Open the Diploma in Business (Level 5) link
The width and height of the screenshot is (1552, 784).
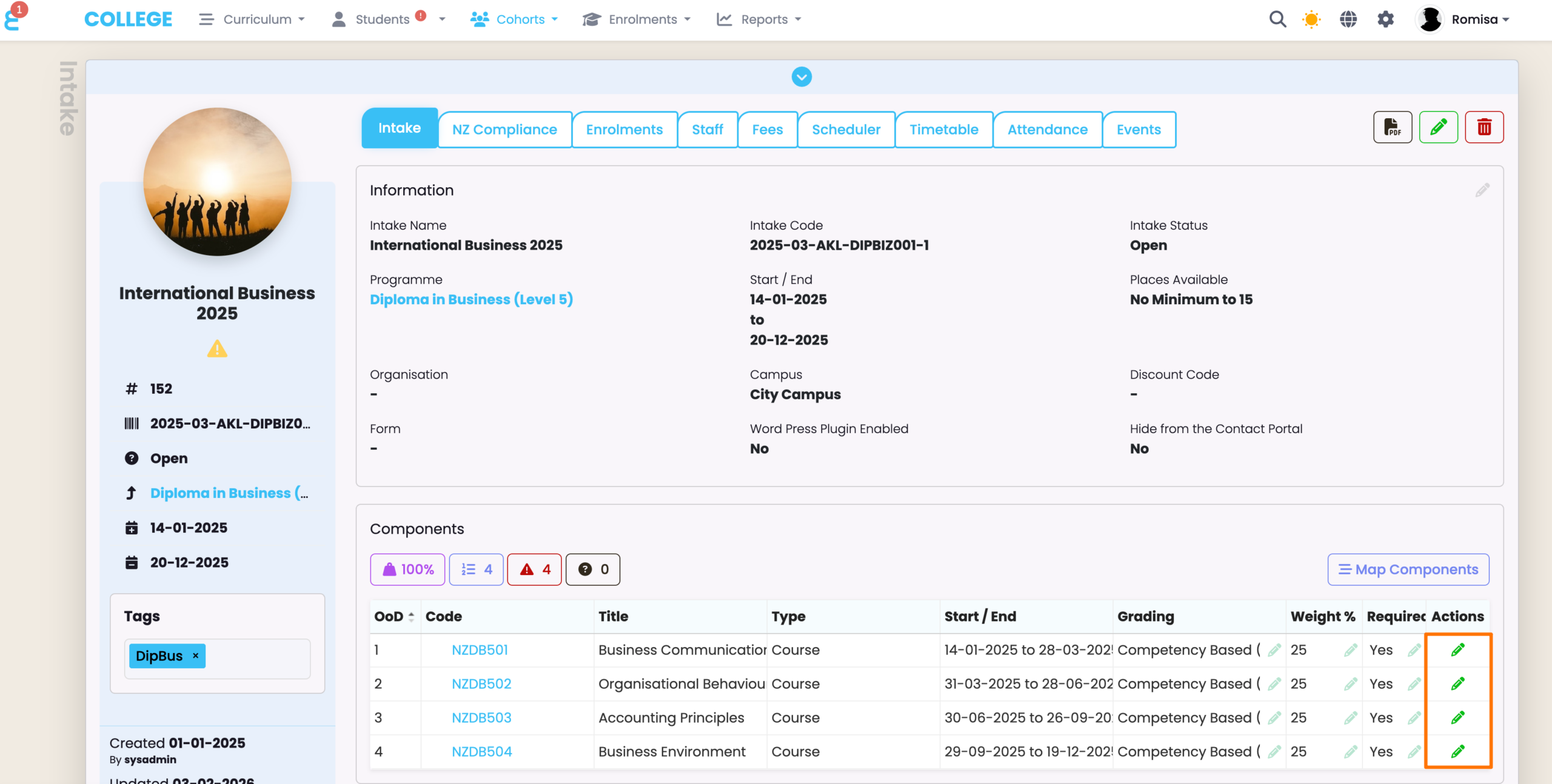click(x=471, y=299)
